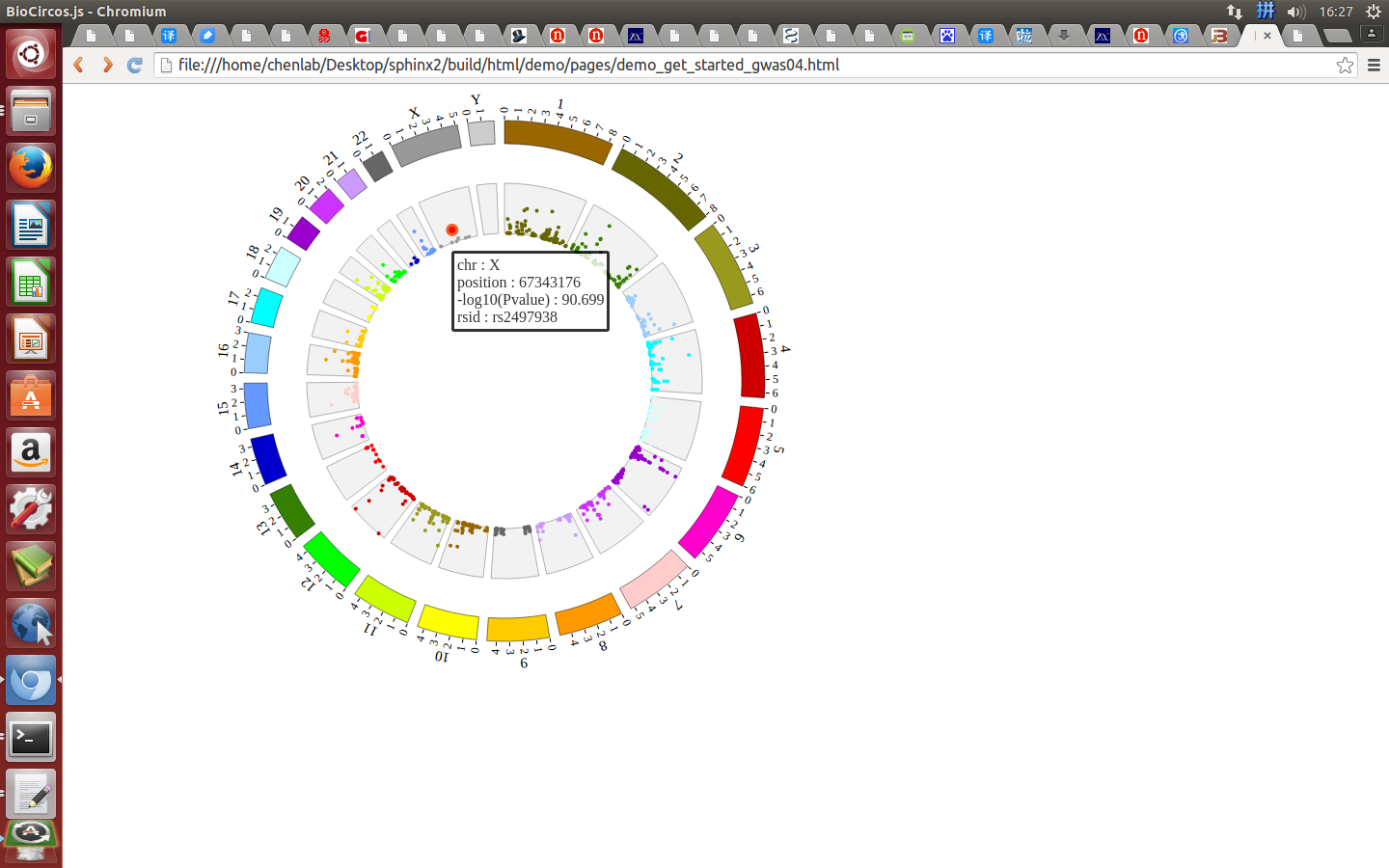Click the chromosome label '22'
1389x868 pixels.
[361, 138]
